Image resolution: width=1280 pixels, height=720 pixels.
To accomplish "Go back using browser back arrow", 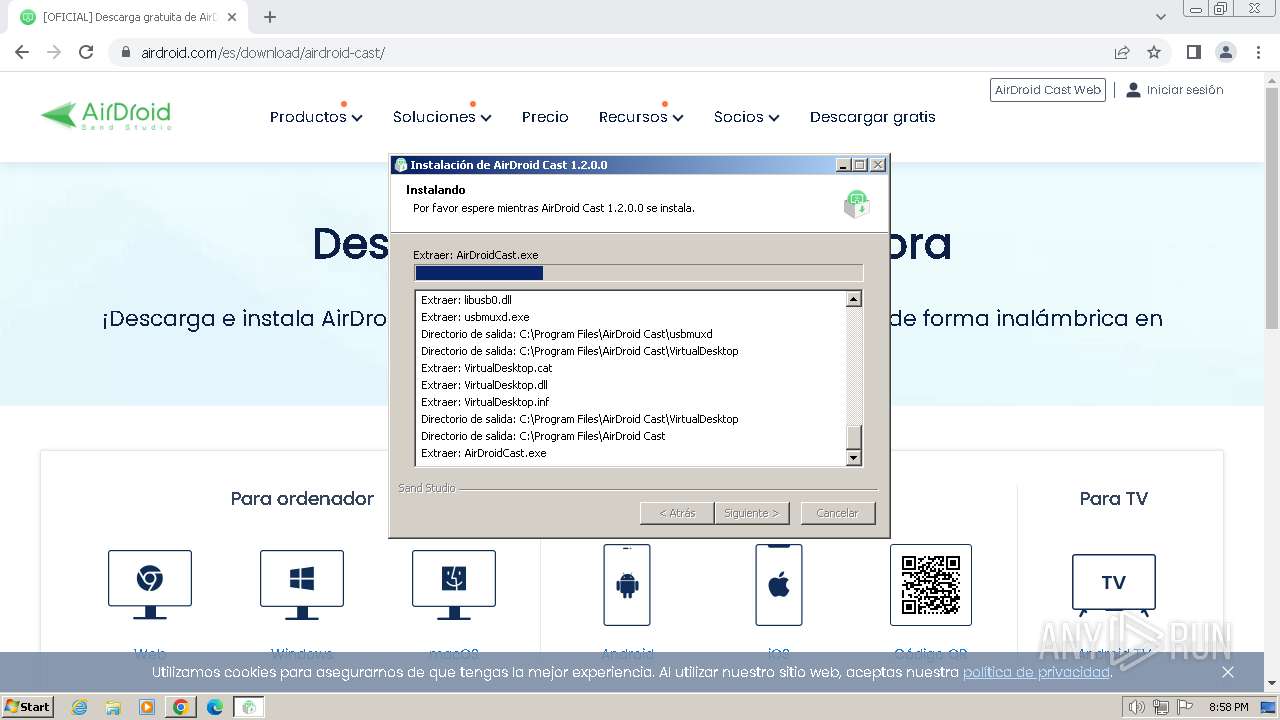I will [22, 52].
